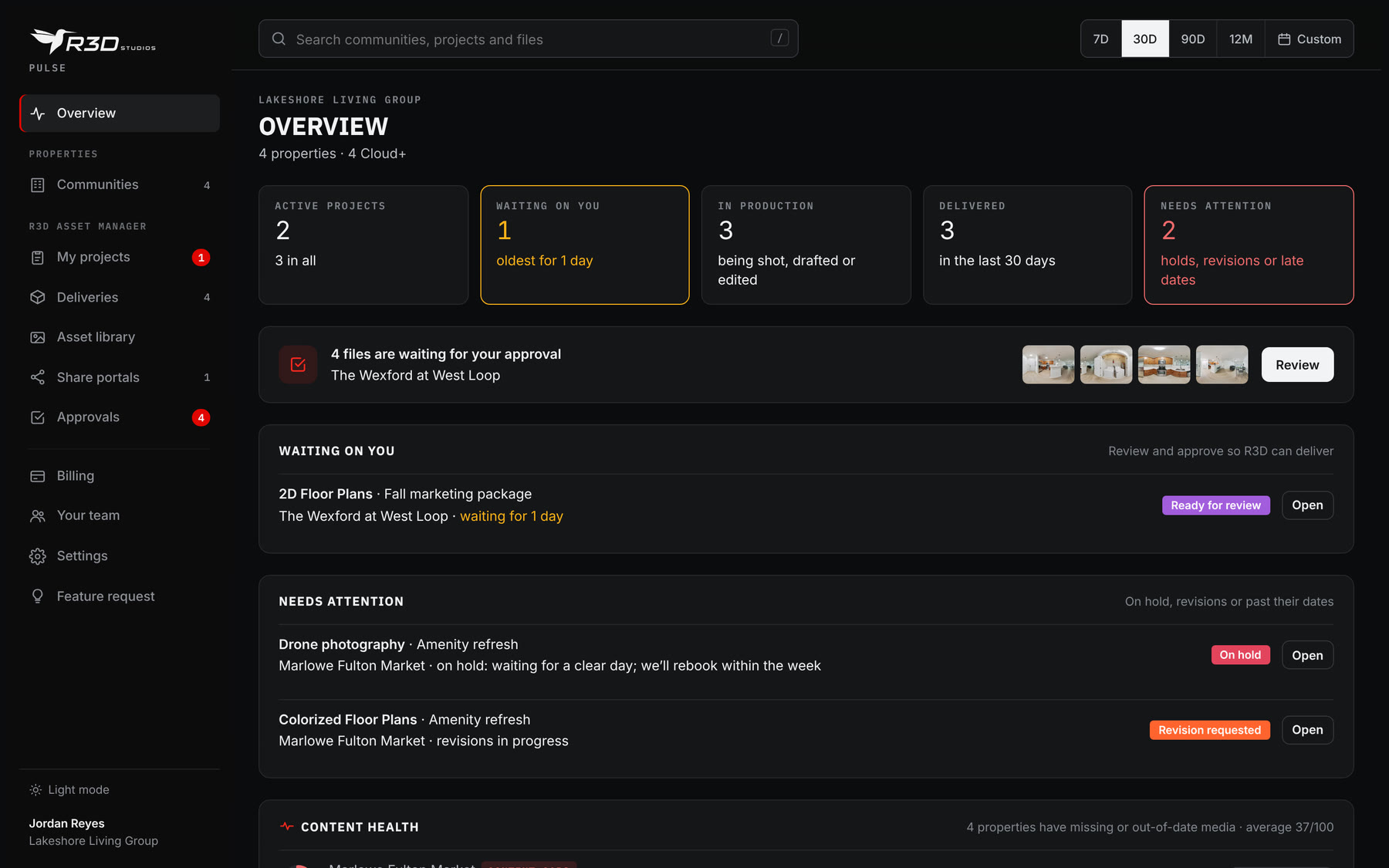The height and width of the screenshot is (868, 1389).
Task: Open the Active Projects stat card
Action: click(363, 245)
